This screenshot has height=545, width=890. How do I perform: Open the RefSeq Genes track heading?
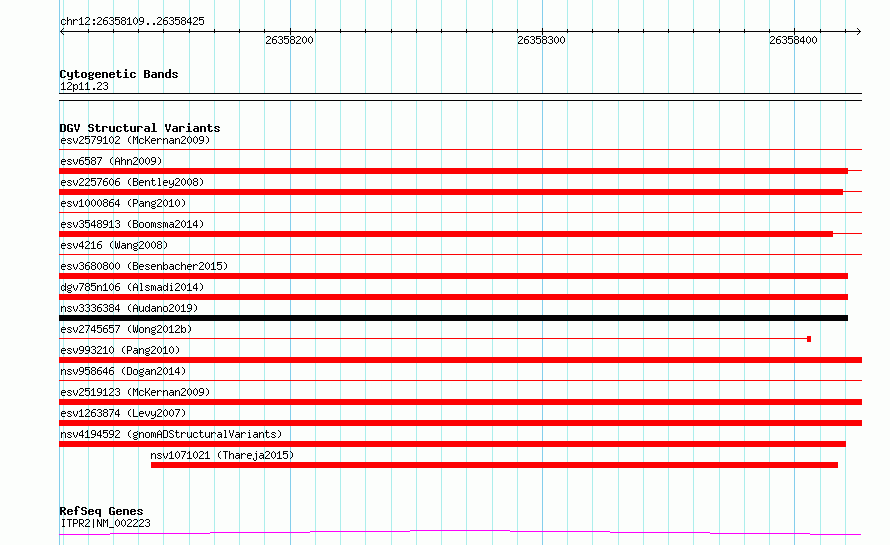pyautogui.click(x=102, y=511)
